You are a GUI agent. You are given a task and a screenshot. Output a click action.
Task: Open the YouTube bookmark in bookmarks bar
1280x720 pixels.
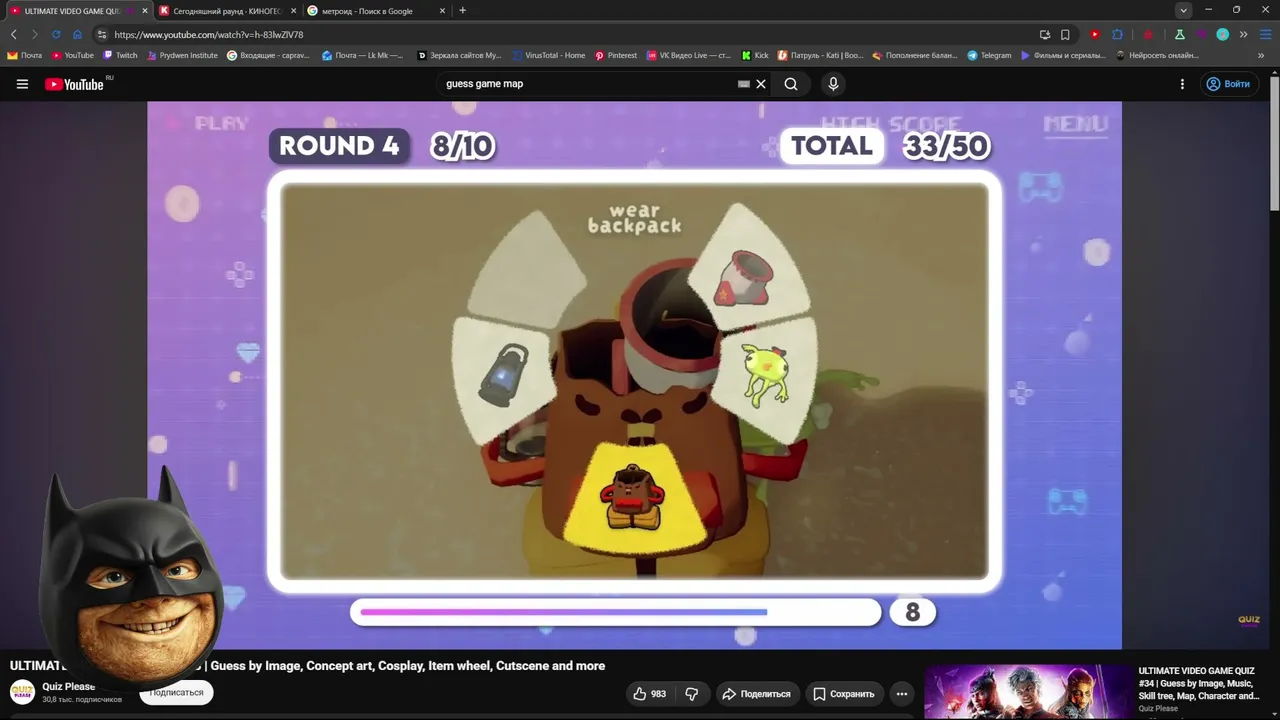click(73, 56)
